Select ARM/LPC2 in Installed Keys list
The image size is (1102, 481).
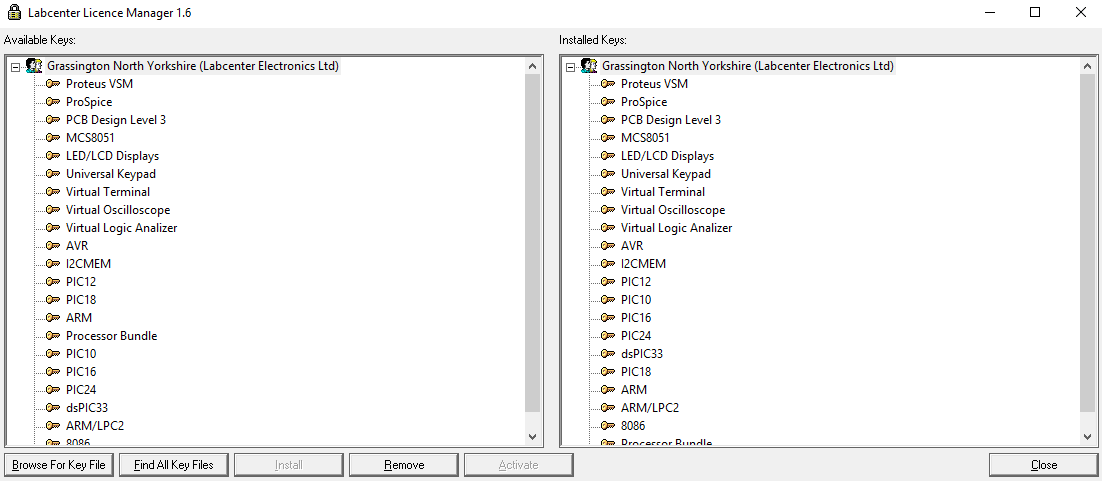649,407
